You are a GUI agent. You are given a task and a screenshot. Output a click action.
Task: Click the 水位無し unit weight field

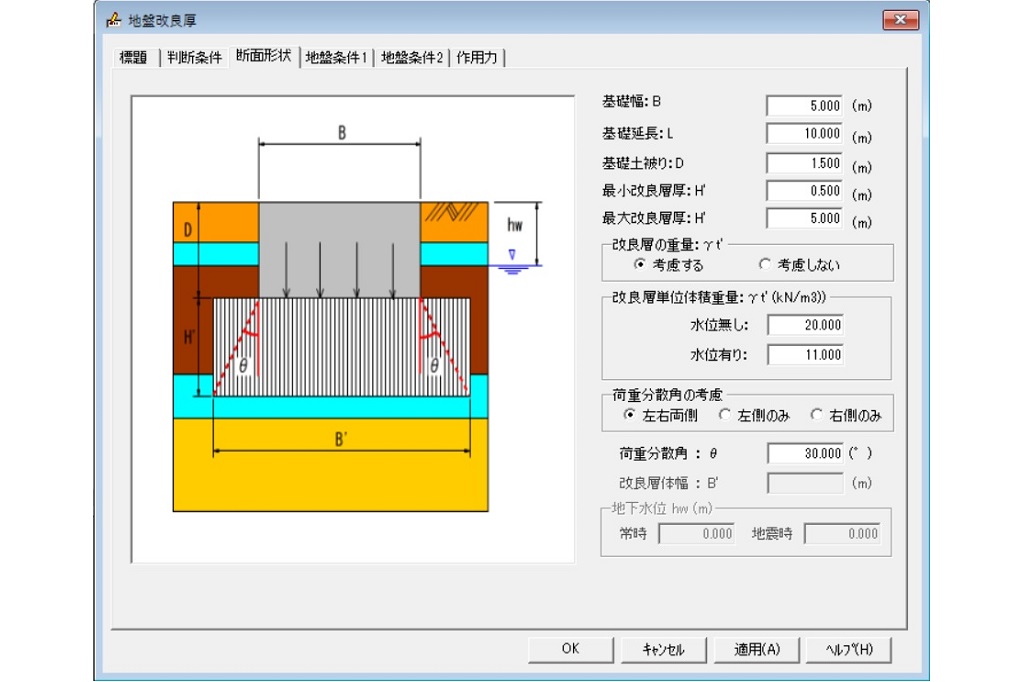coord(805,325)
